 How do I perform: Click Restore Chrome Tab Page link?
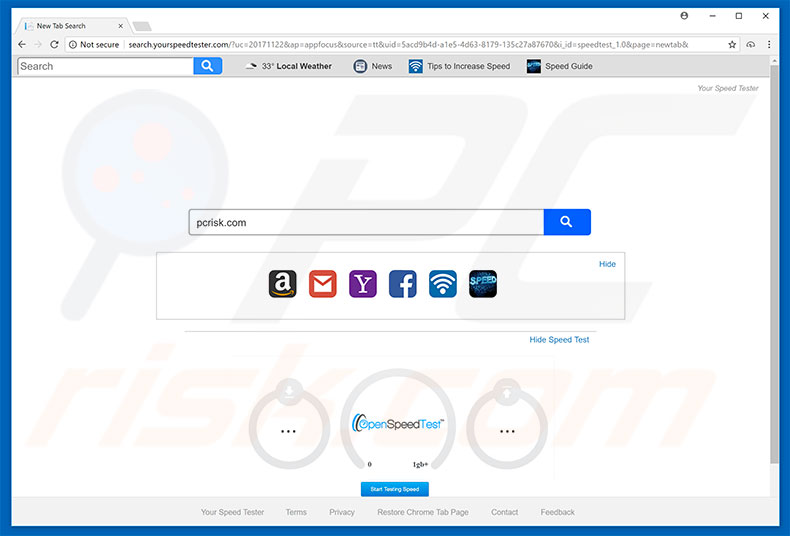[423, 512]
